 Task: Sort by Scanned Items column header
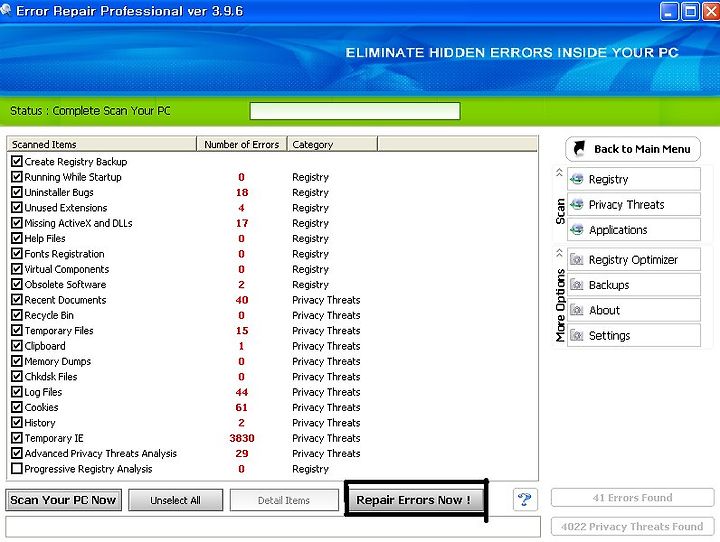[x=102, y=144]
